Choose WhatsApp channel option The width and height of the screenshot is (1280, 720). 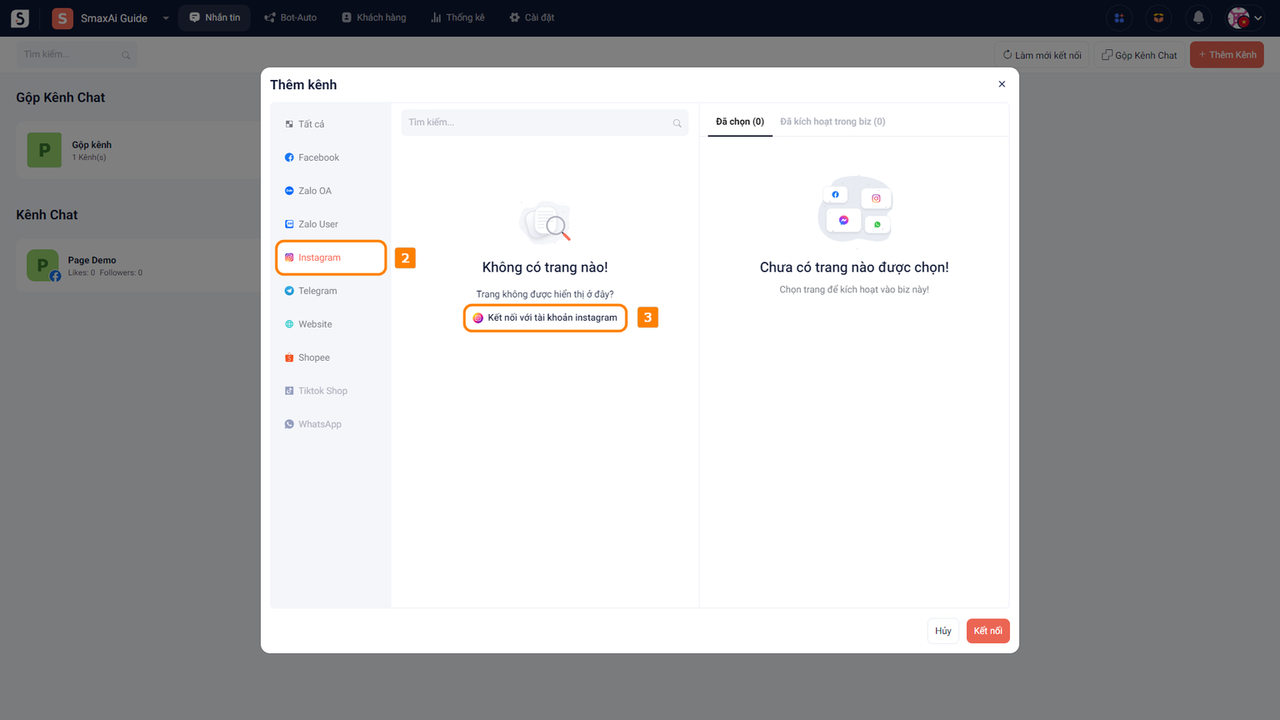[319, 424]
